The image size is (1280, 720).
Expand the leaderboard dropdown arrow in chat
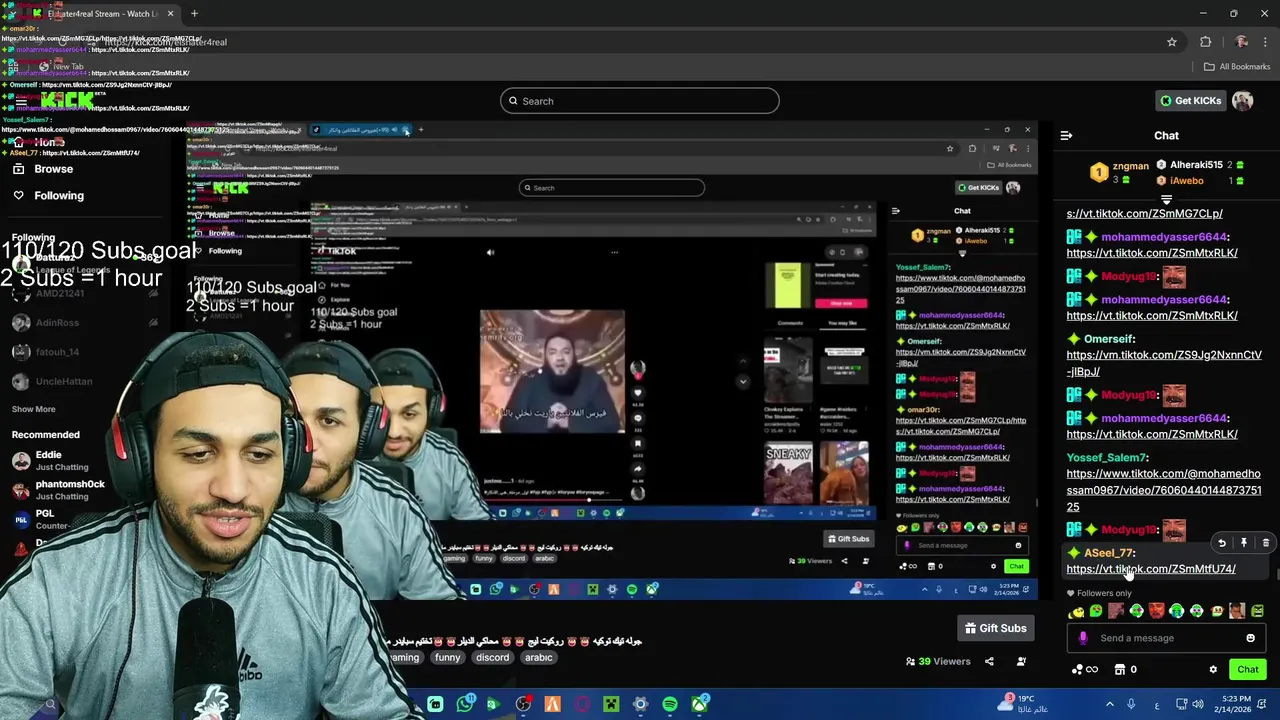[x=1166, y=200]
